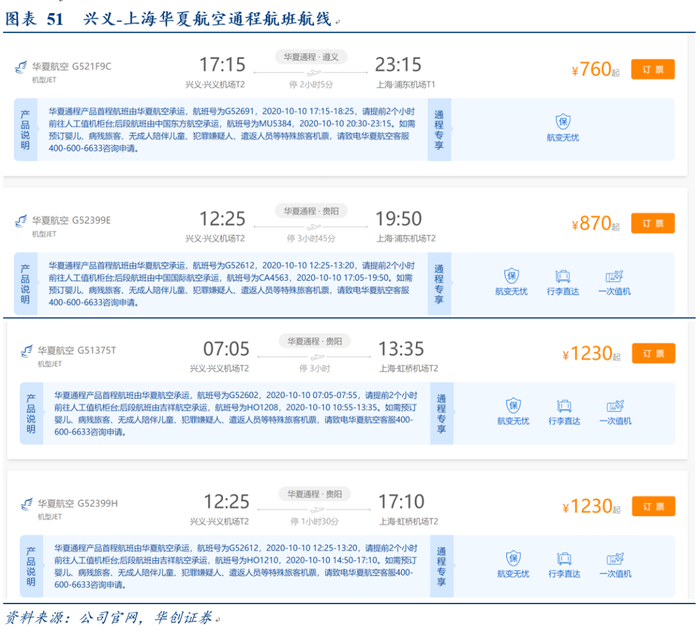Click the ¥760 price
Viewport: 700px width, 634px height.
tap(596, 70)
